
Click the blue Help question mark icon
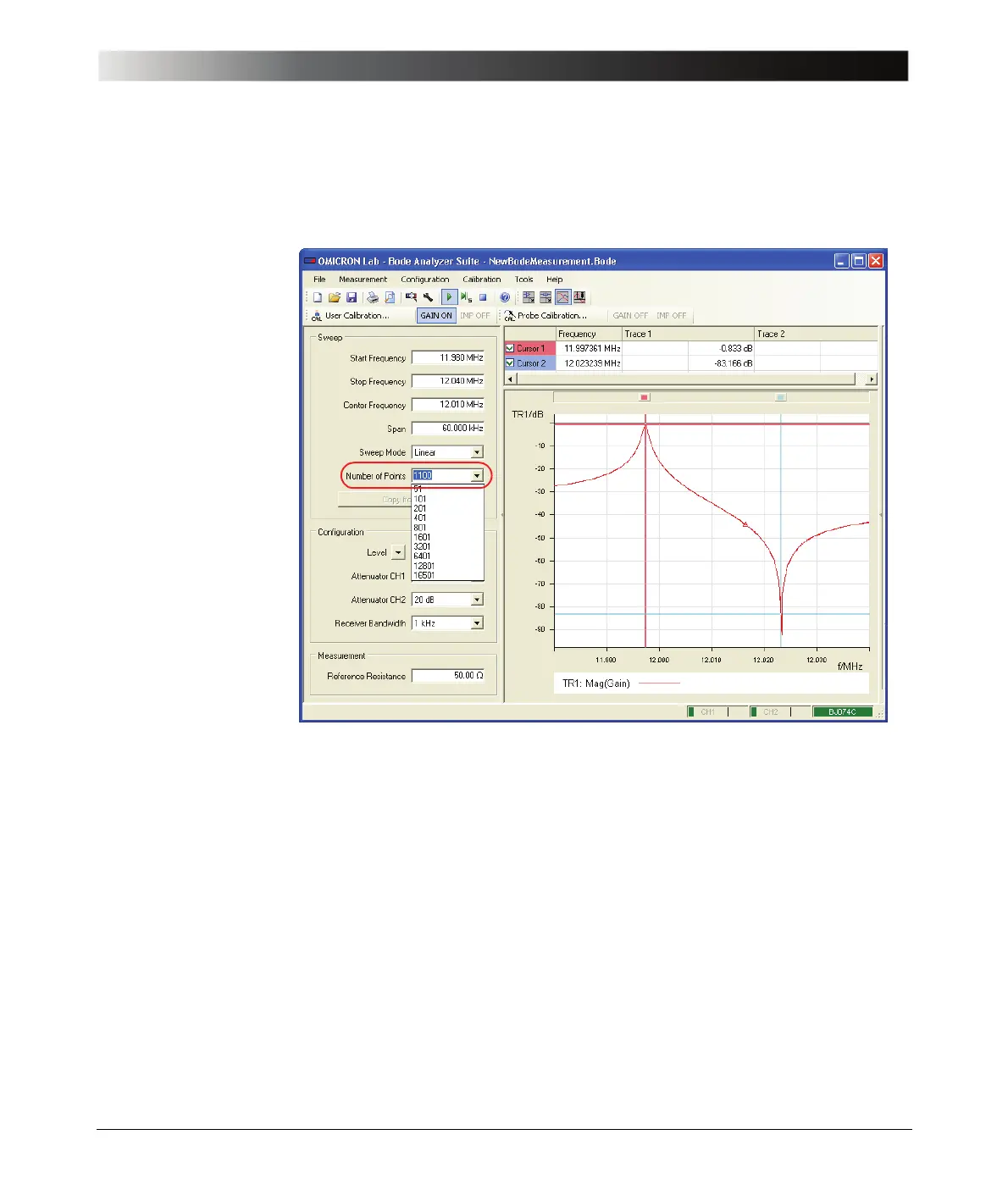tap(505, 297)
